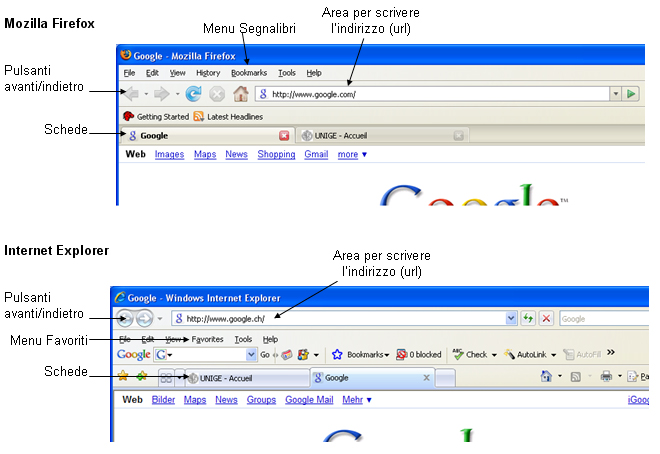Click Mehr link in Internet Explorer page
The width and height of the screenshot is (660, 454).
[352, 400]
